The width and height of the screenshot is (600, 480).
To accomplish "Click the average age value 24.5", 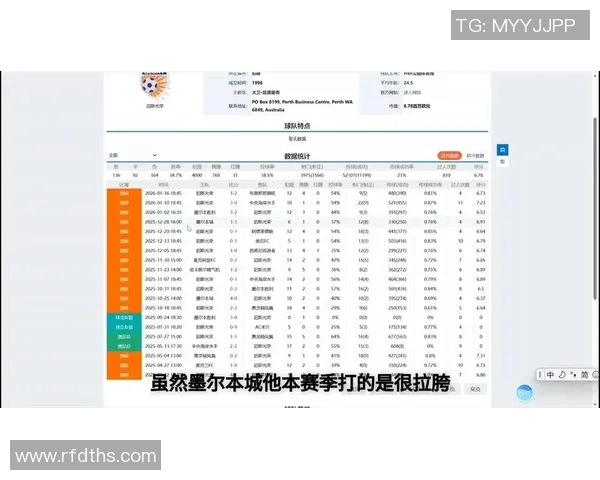I will click(408, 83).
